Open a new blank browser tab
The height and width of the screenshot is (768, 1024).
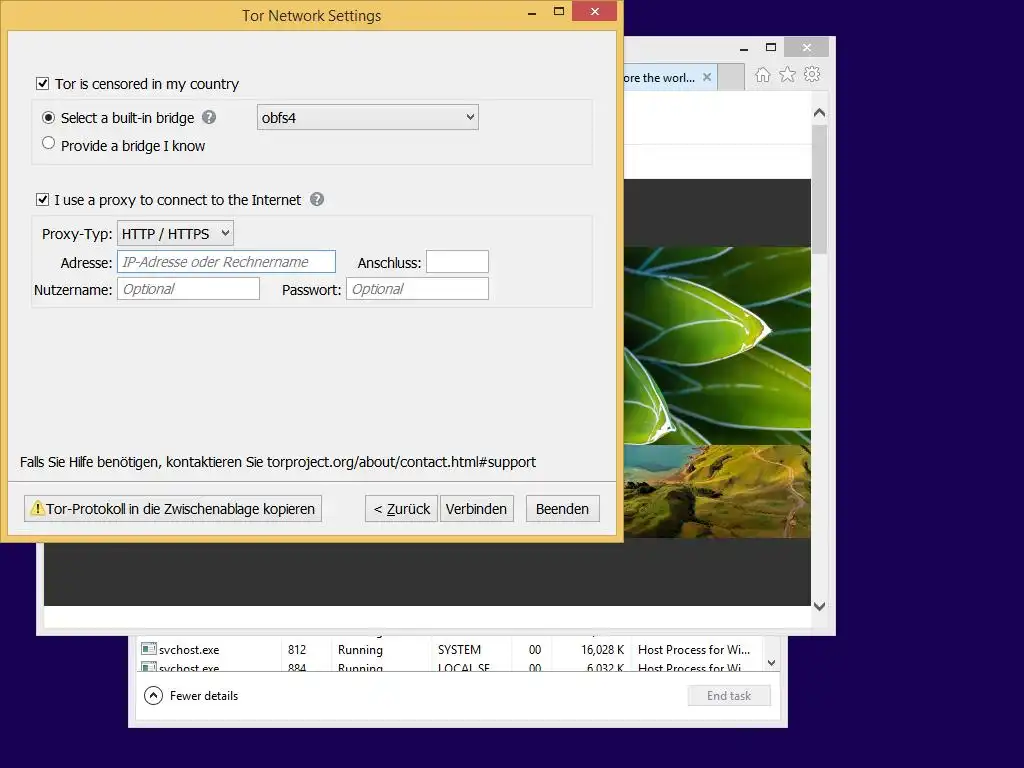[x=731, y=77]
